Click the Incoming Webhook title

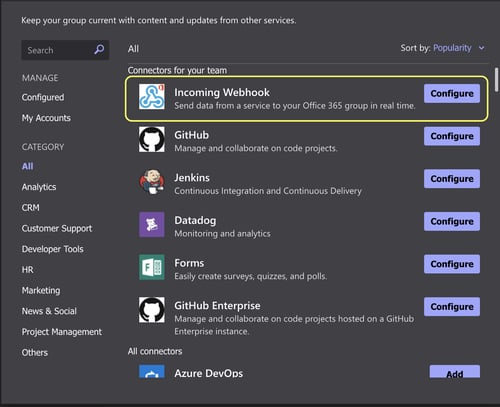(x=222, y=92)
